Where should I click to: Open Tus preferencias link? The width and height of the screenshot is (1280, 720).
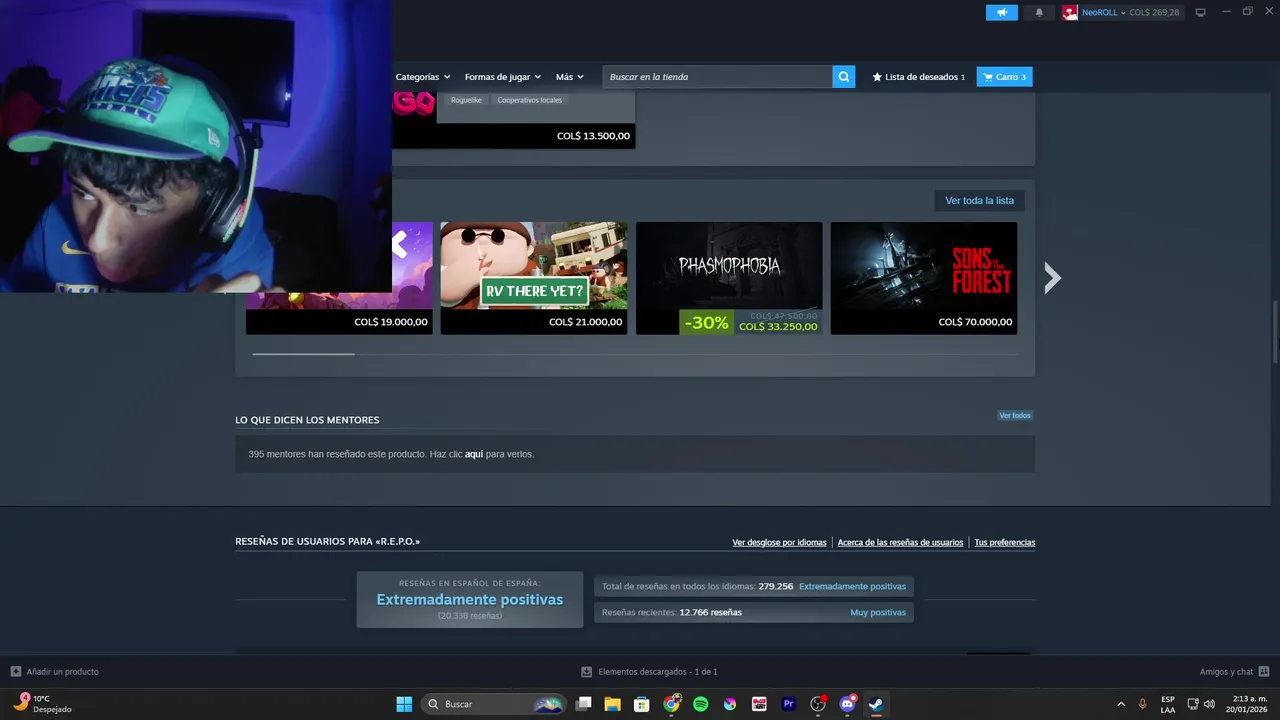coord(1005,542)
